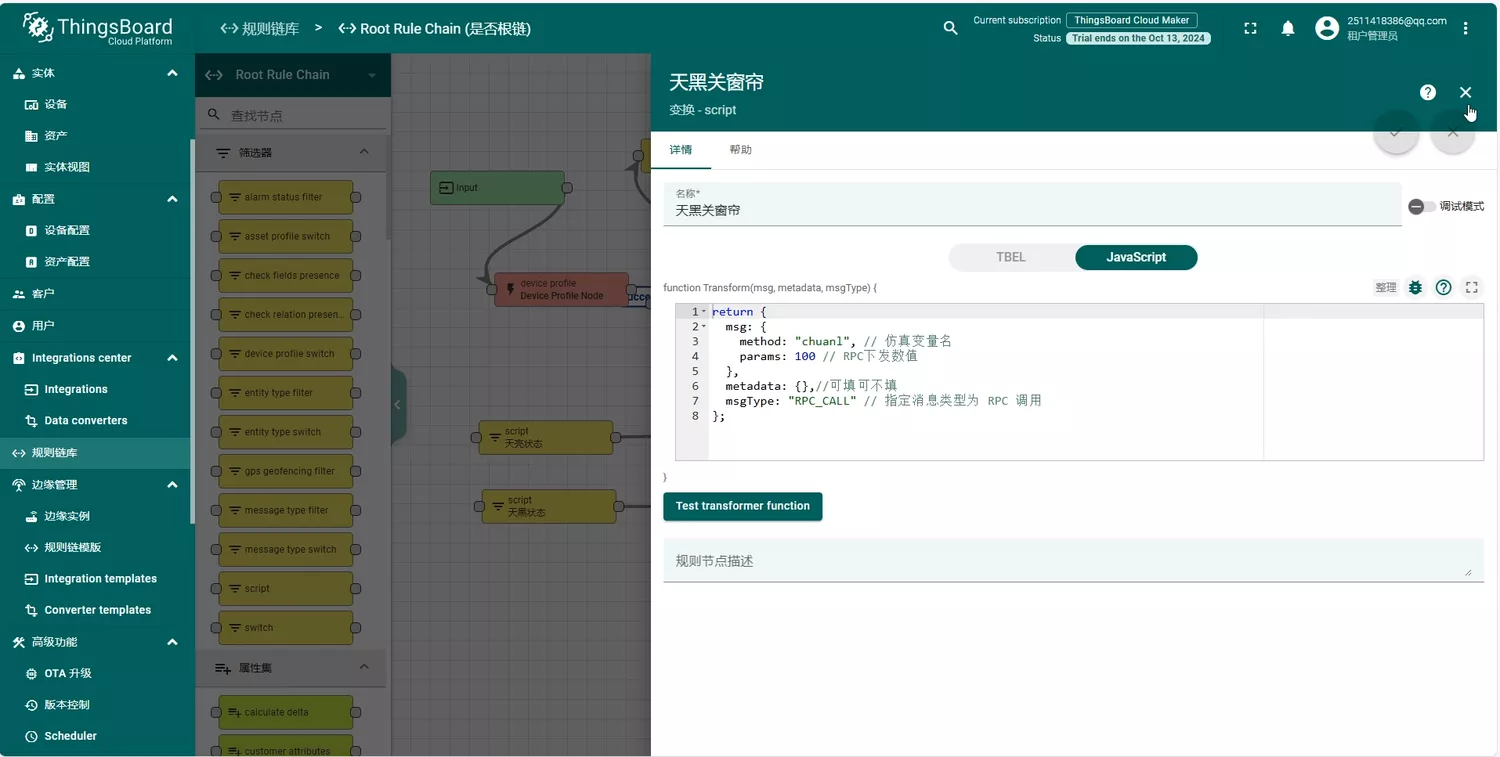Toggle fullscreen mode in top bar
1500x757 pixels.
pyautogui.click(x=1250, y=29)
